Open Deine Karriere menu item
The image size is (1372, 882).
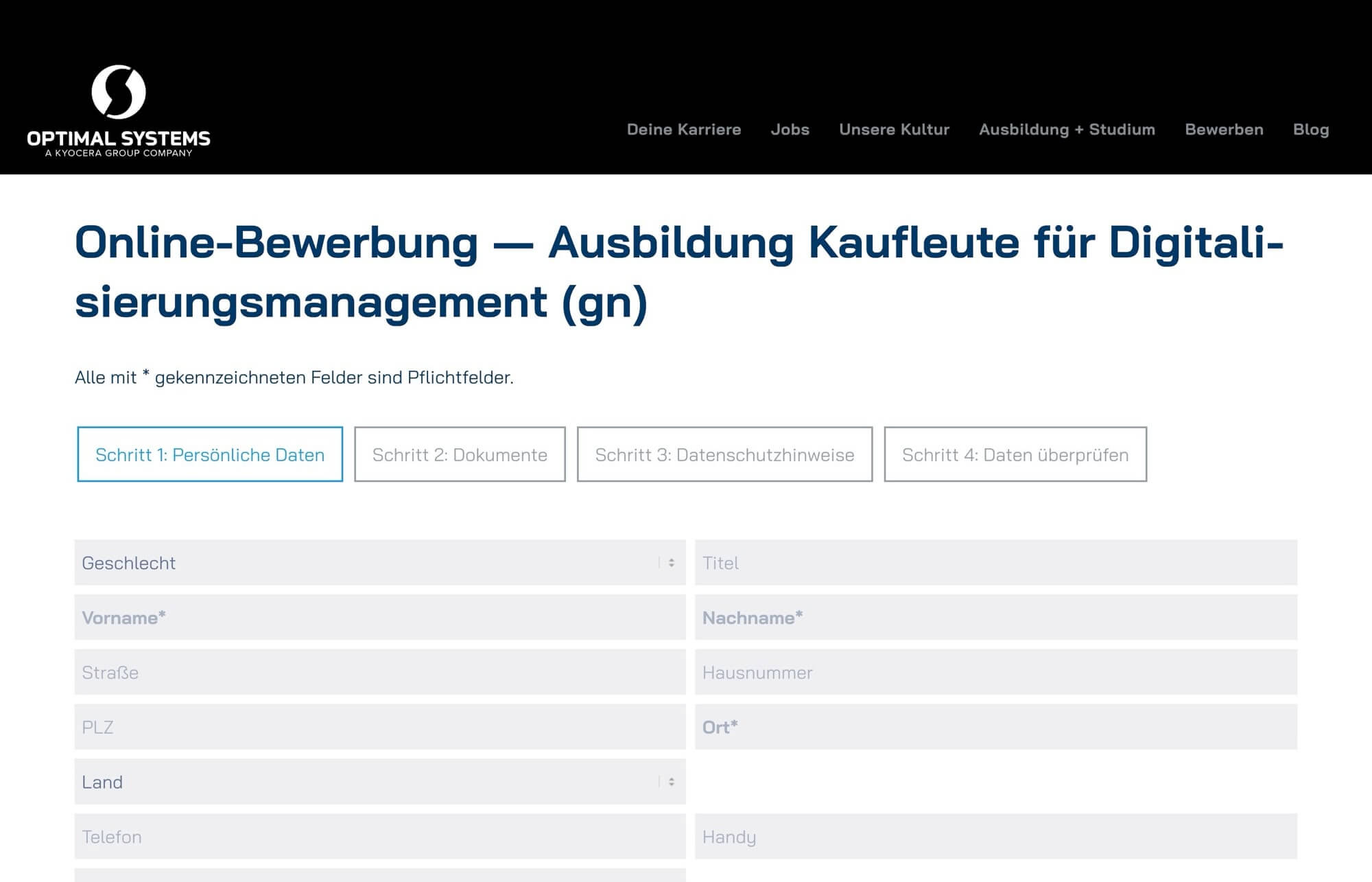tap(683, 130)
